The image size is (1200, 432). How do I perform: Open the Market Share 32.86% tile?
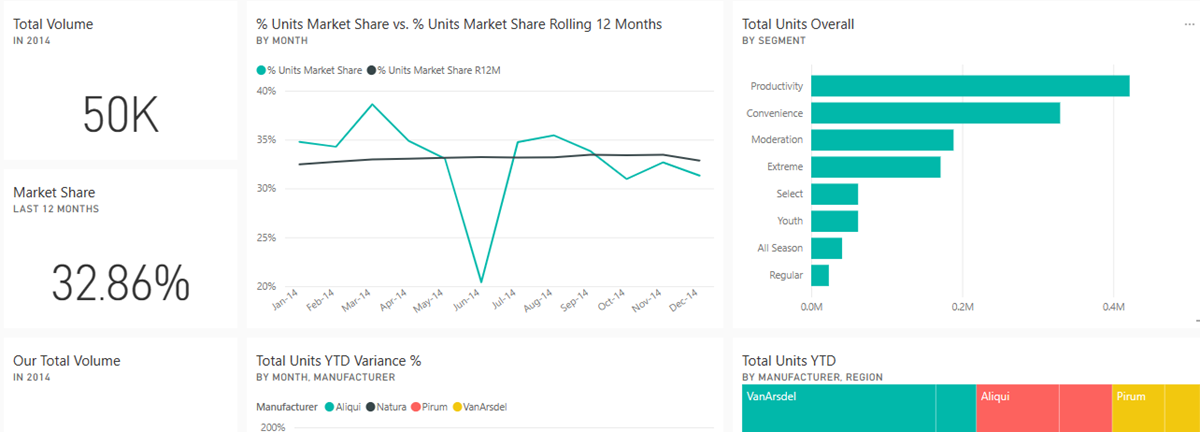pos(120,247)
